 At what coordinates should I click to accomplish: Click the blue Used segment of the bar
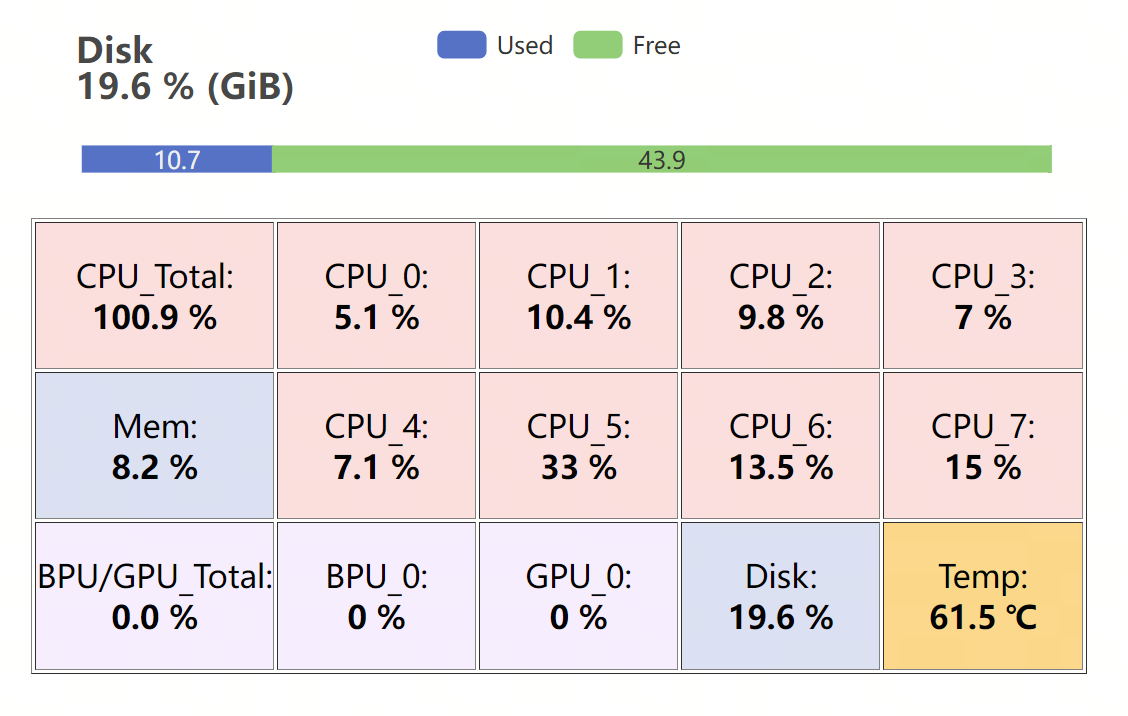(x=176, y=158)
